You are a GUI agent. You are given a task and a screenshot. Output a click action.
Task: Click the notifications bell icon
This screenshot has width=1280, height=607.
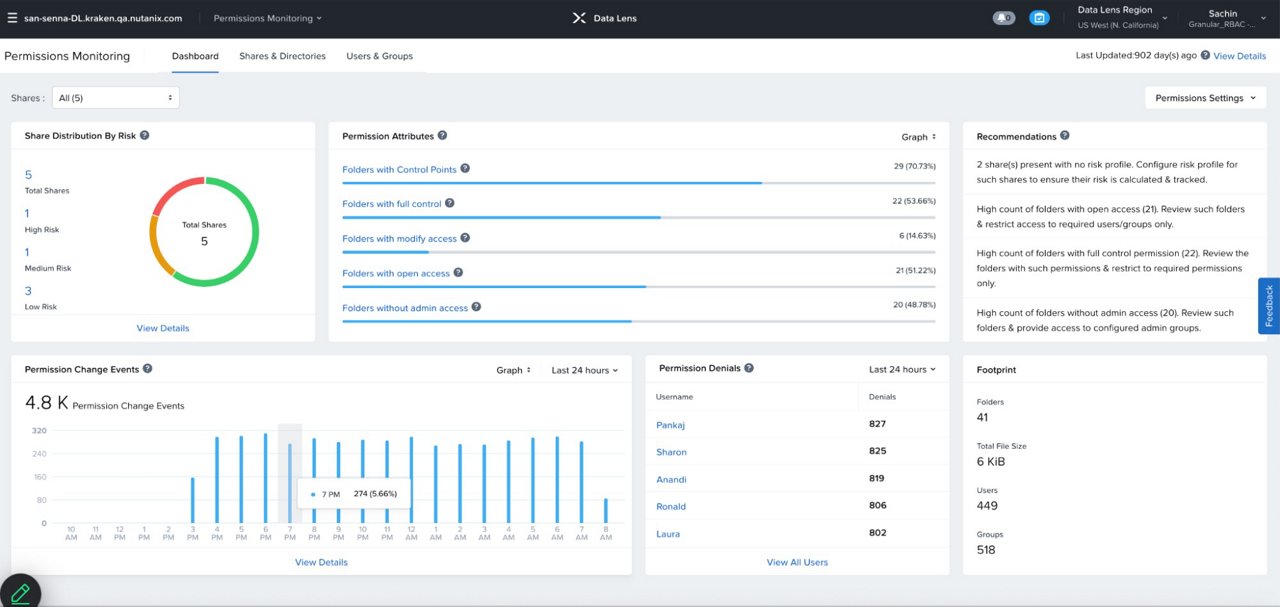(1002, 18)
